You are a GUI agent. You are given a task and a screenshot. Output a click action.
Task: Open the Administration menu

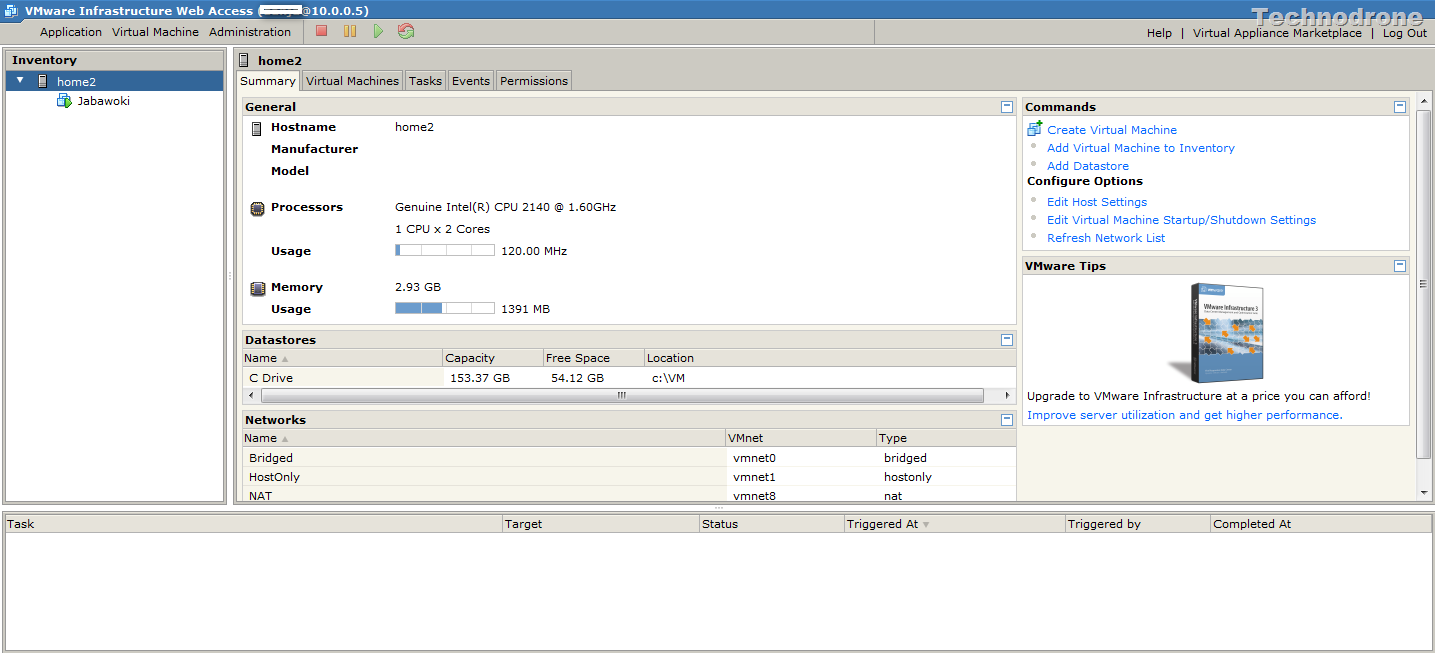(x=250, y=32)
